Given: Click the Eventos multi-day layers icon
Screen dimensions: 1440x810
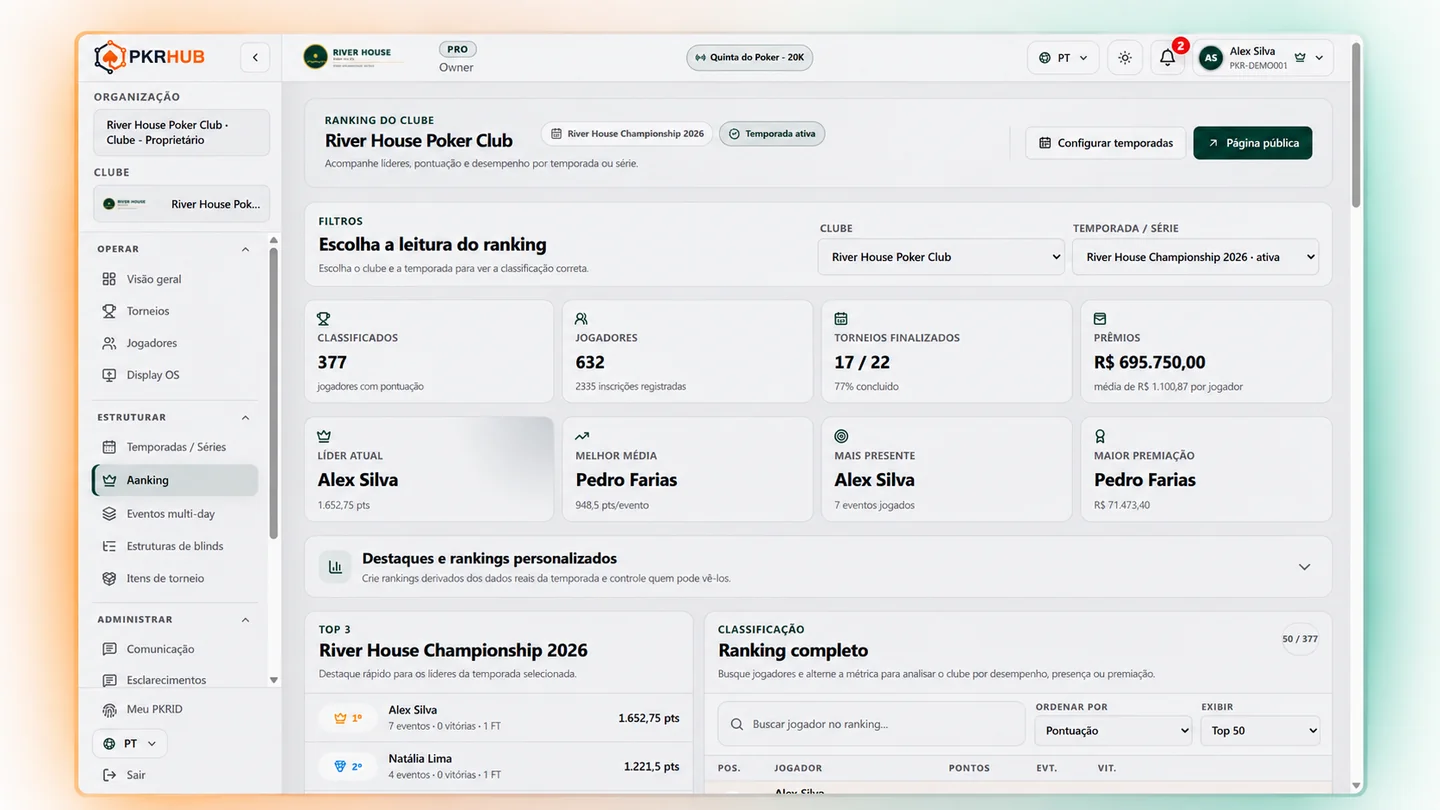Looking at the screenshot, I should pyautogui.click(x=110, y=514).
